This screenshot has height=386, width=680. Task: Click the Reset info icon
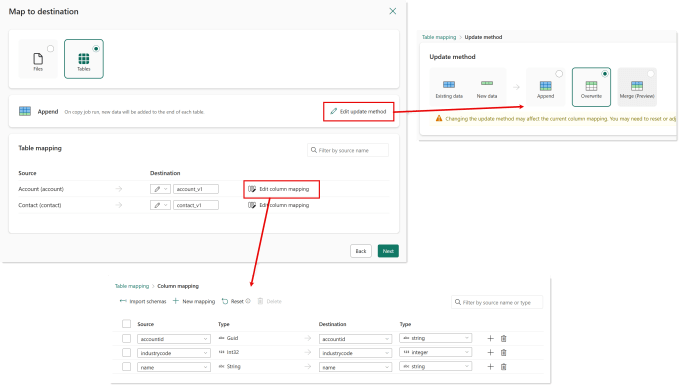click(248, 301)
